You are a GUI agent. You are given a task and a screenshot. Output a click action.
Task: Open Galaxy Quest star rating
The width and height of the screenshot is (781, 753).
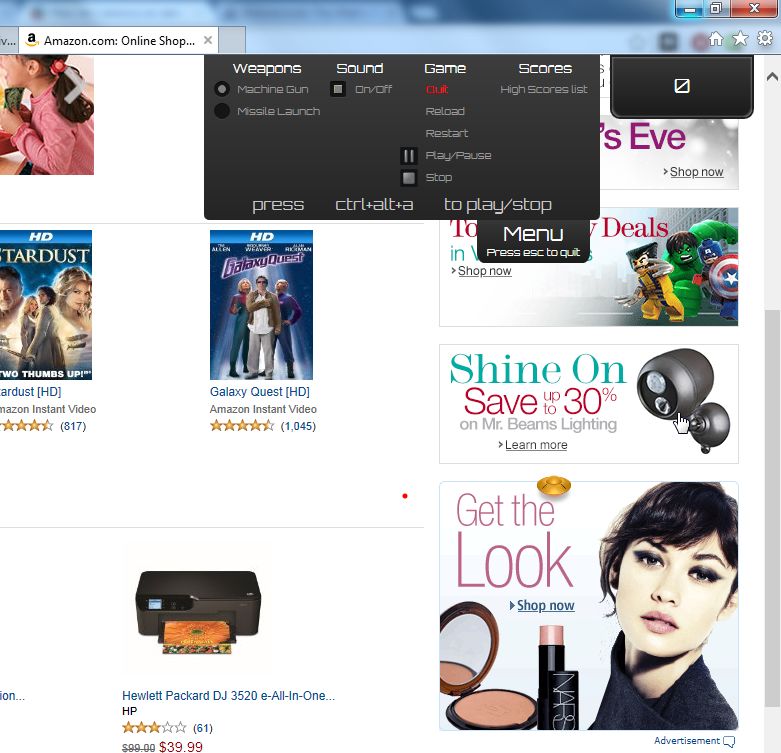[x=242, y=426]
